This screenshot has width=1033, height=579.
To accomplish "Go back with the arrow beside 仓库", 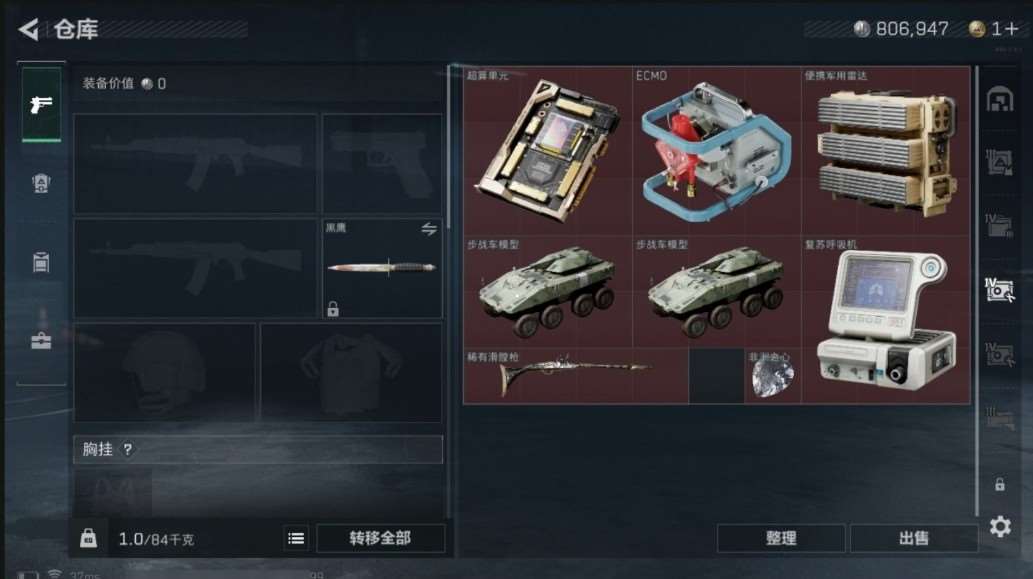I will click(x=29, y=29).
